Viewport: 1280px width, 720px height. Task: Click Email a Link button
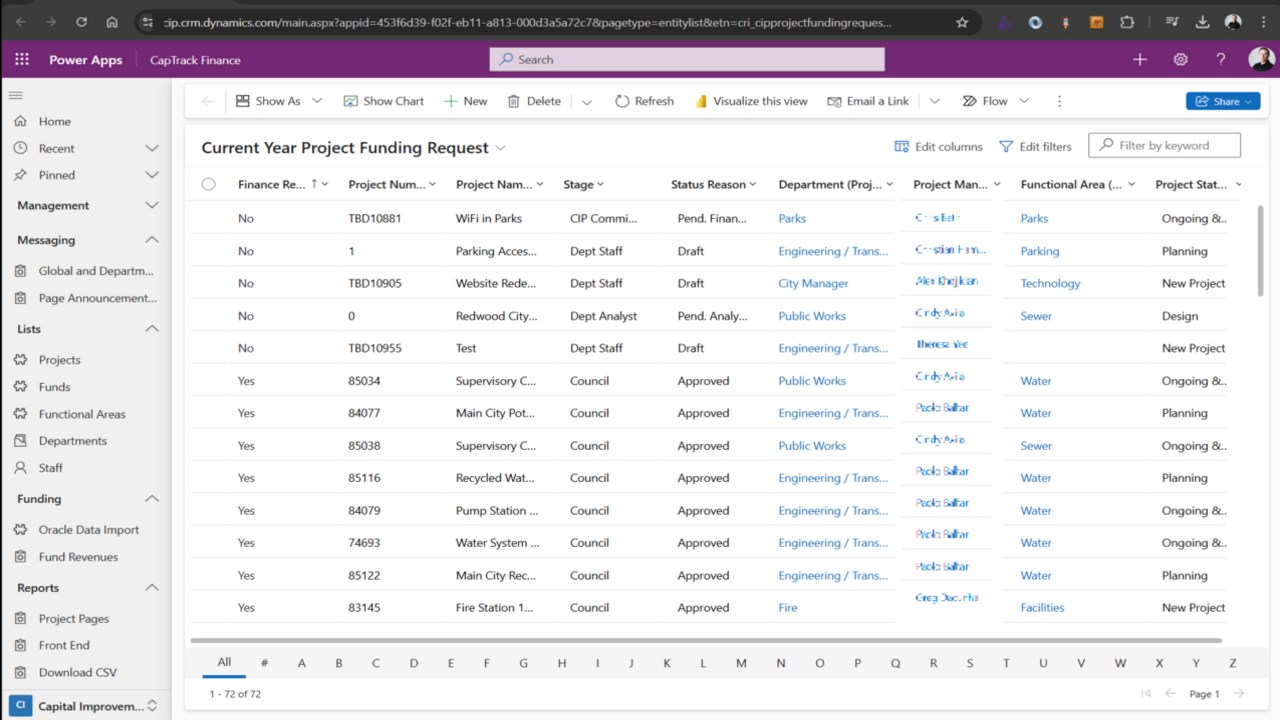868,101
